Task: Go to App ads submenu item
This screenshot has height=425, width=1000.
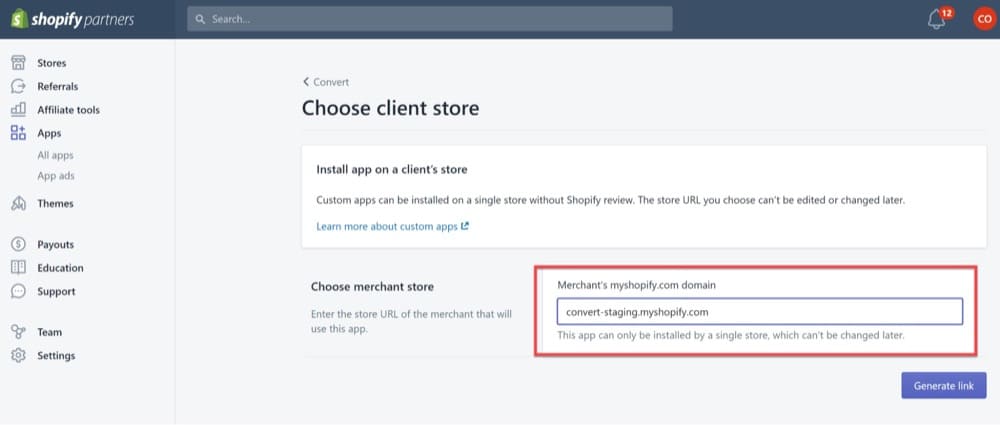Action: 56,176
